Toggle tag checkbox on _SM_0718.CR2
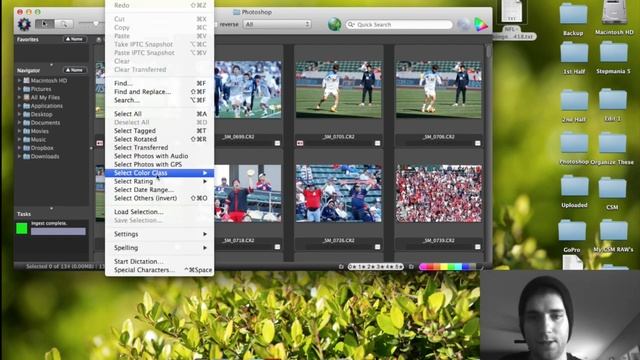The width and height of the screenshot is (640, 360). tap(277, 247)
